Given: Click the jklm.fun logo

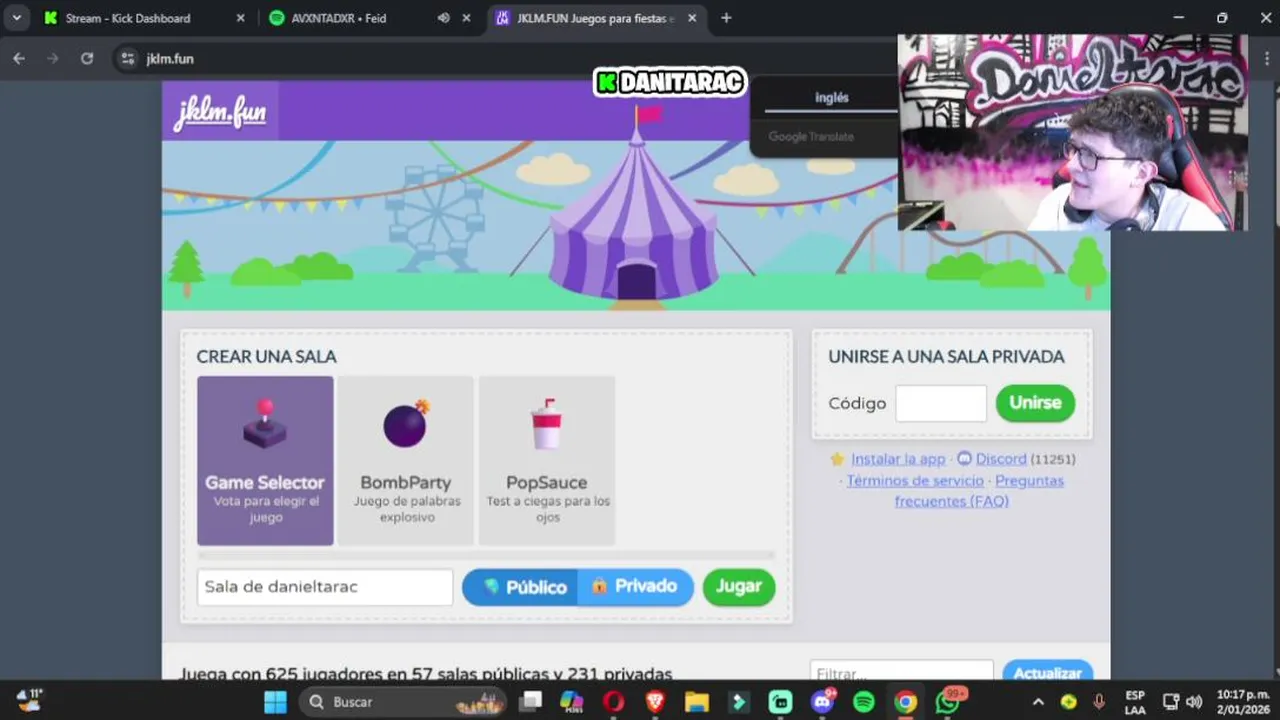Looking at the screenshot, I should coord(220,112).
